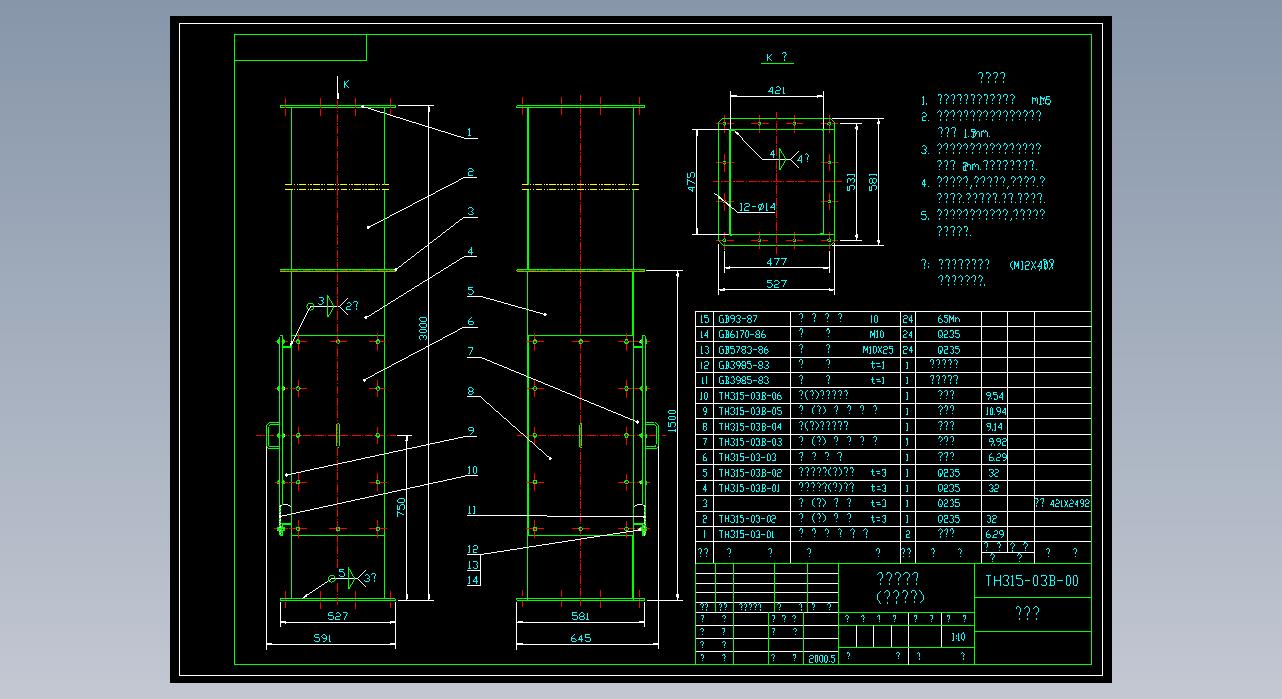1282x699 pixels.
Task: Click the weld symbol in the K view
Action: click(786, 157)
